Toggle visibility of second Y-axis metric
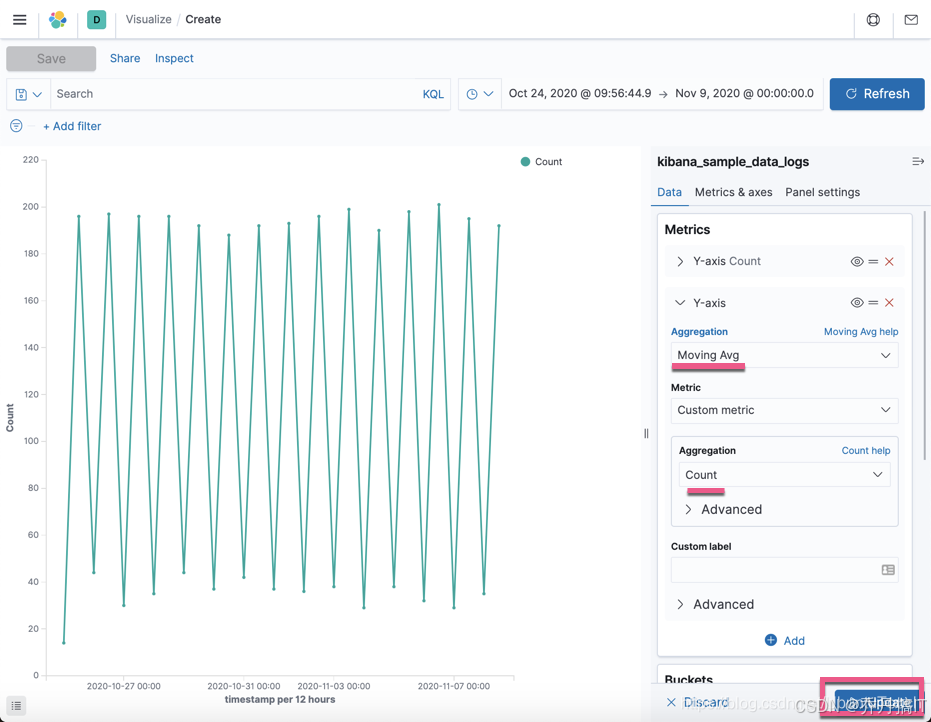Image resolution: width=931 pixels, height=722 pixels. click(857, 303)
